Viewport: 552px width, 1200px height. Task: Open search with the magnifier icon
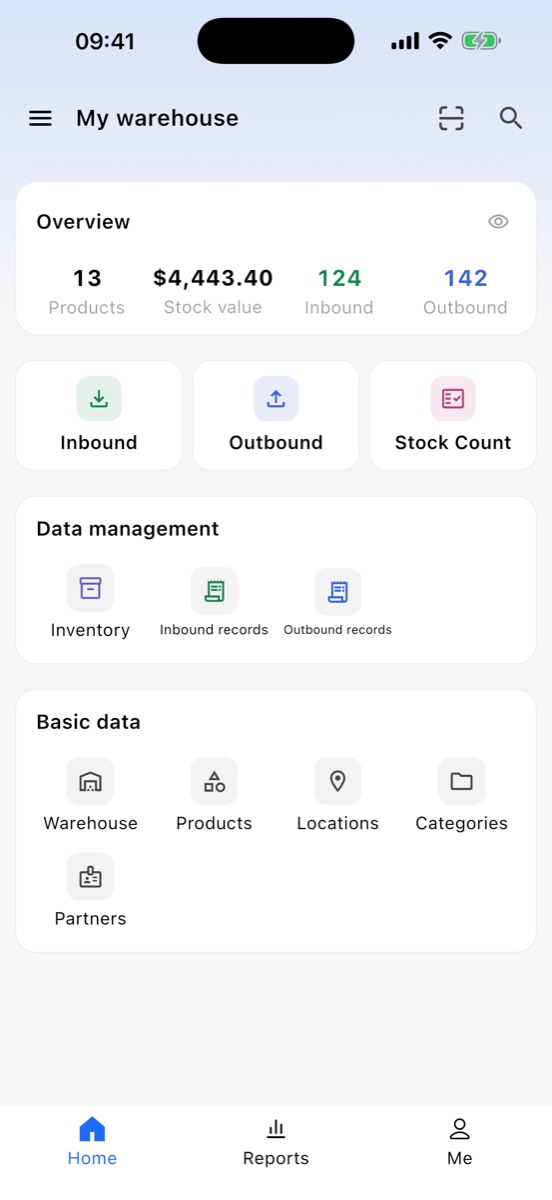point(511,119)
